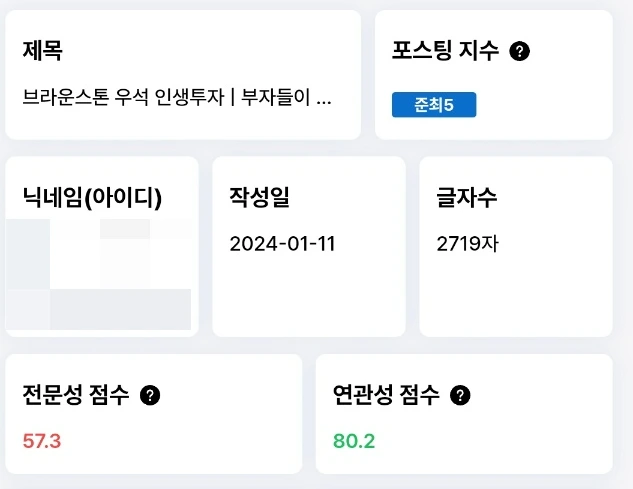The image size is (633, 489).
Task: Click the 연관성 점수 label
Action: pos(386,395)
